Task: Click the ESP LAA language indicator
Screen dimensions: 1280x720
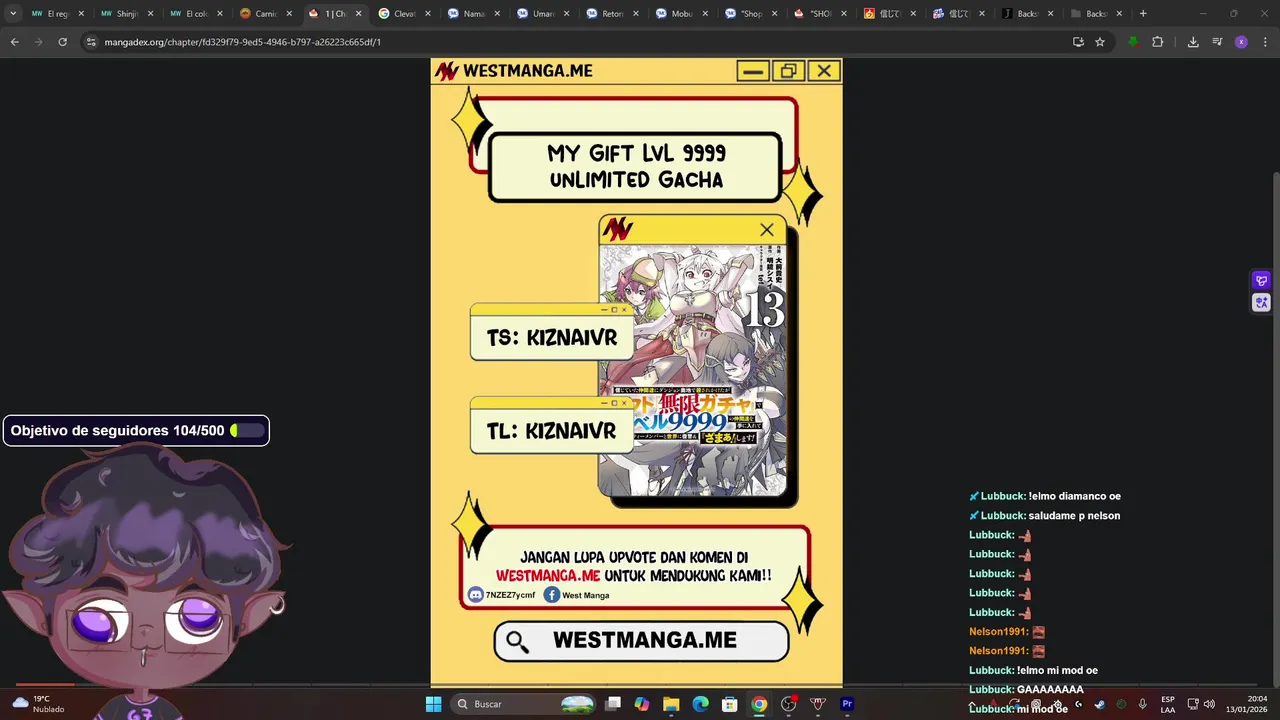Action: tap(1168, 704)
